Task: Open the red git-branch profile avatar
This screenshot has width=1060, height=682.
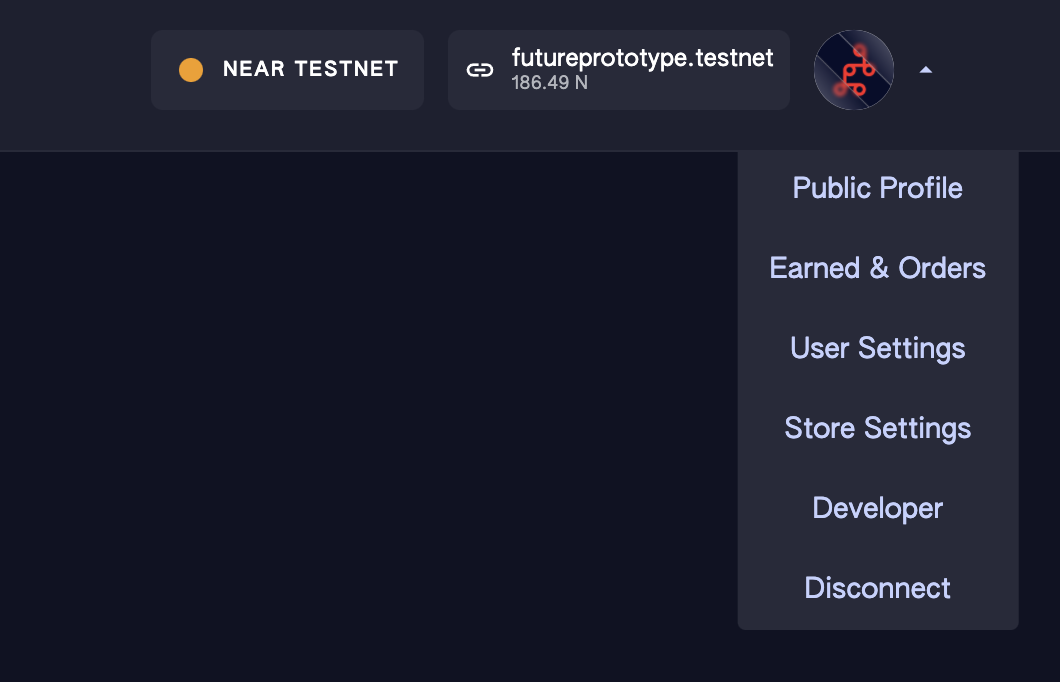Action: coord(854,70)
